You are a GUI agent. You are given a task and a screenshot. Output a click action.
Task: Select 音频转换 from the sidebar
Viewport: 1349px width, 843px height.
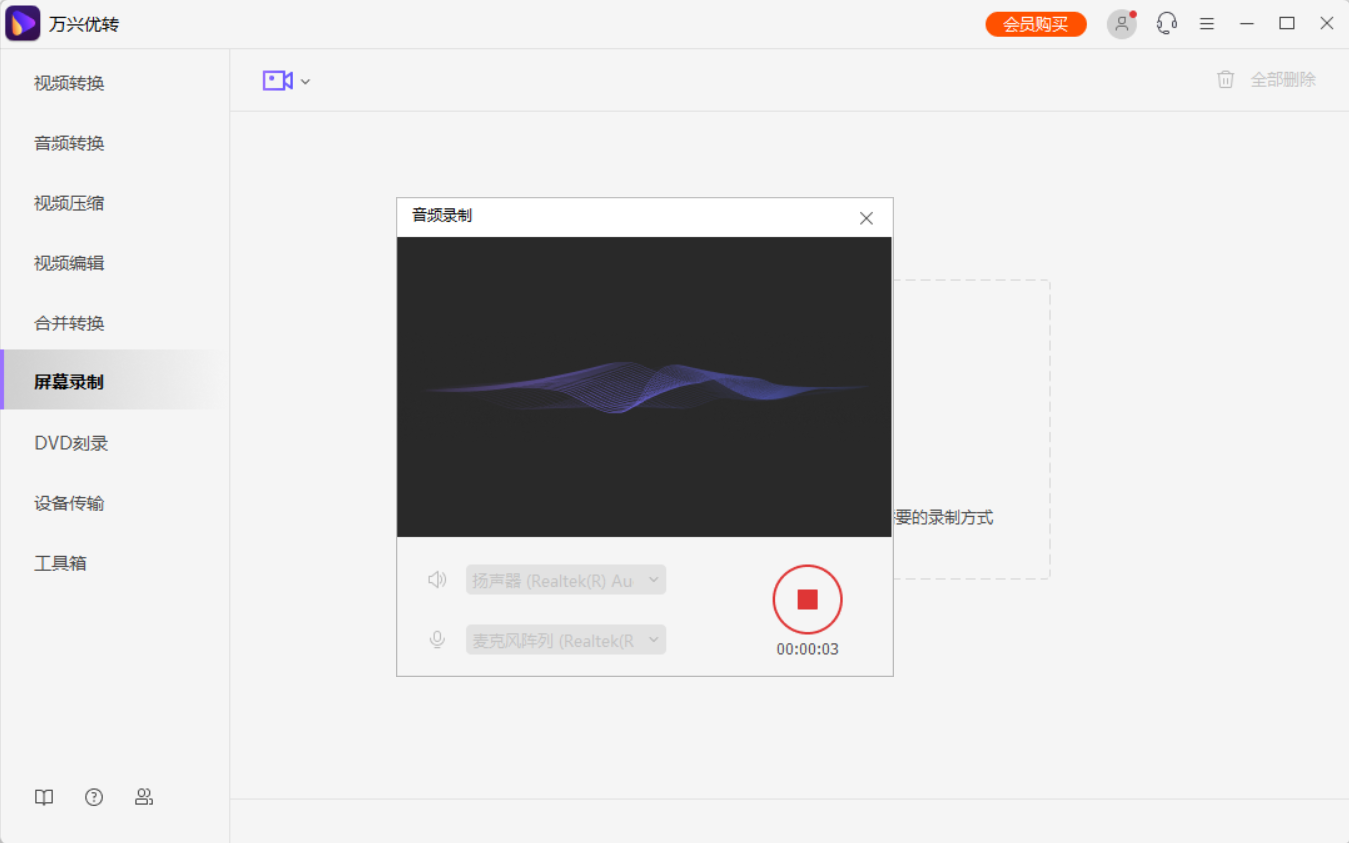tap(68, 143)
